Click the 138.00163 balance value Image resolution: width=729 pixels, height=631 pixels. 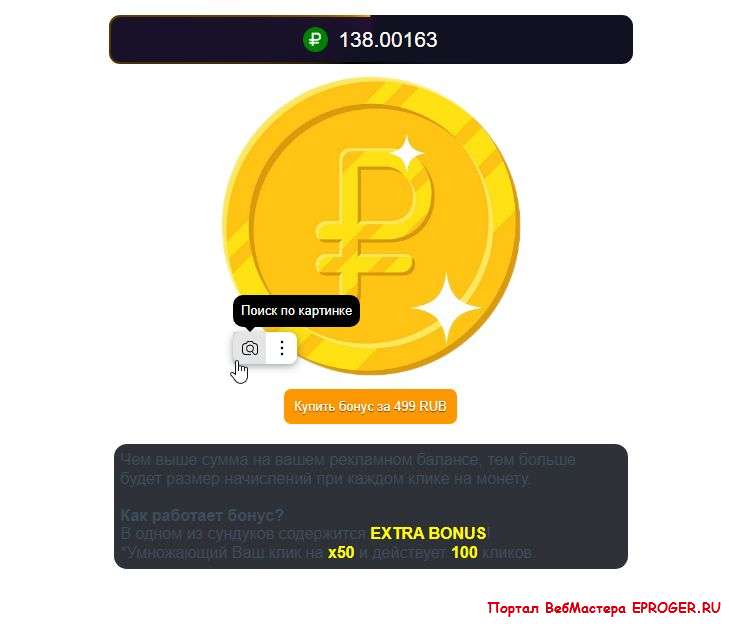388,40
